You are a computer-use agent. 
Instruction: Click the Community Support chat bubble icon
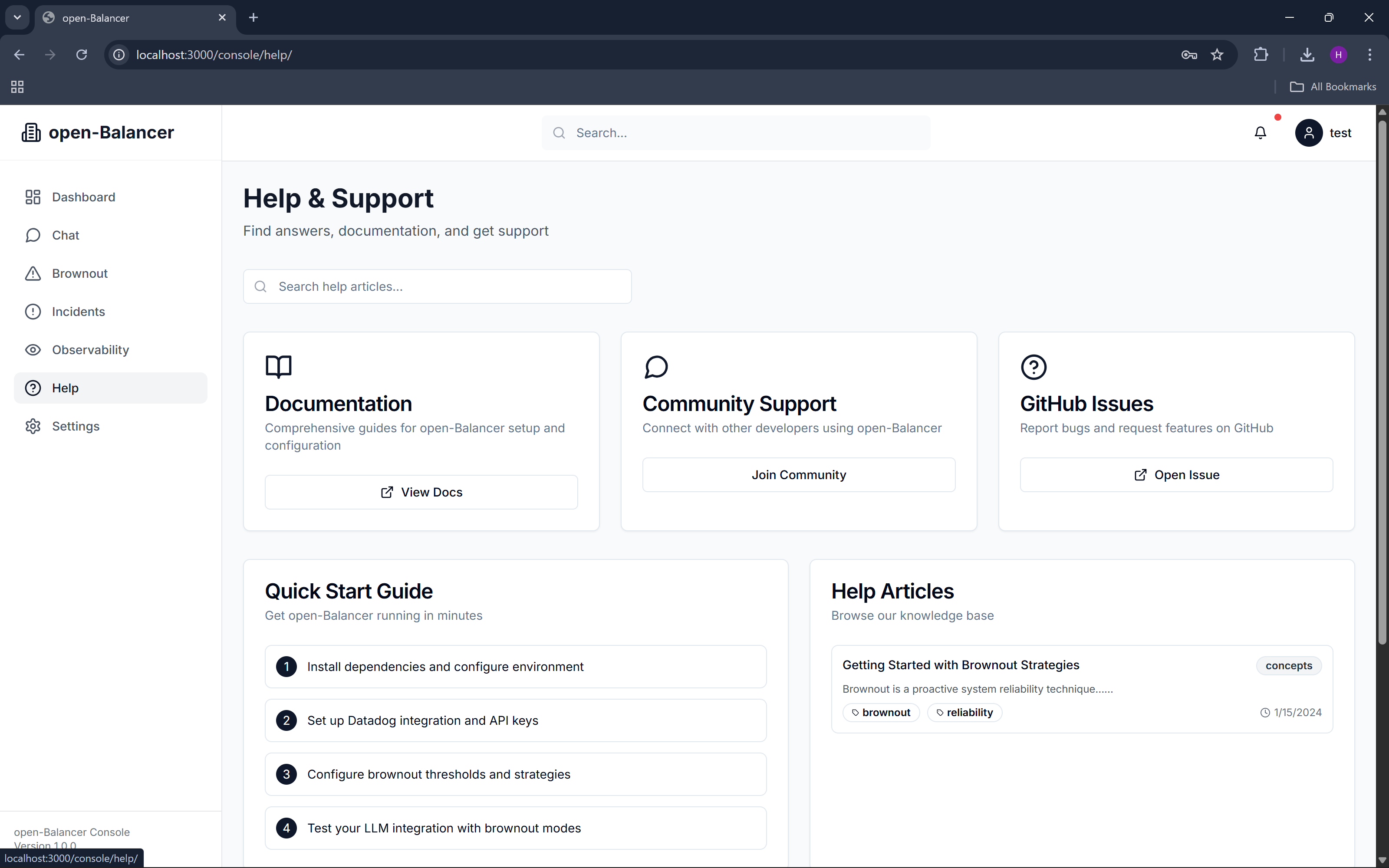tap(656, 366)
